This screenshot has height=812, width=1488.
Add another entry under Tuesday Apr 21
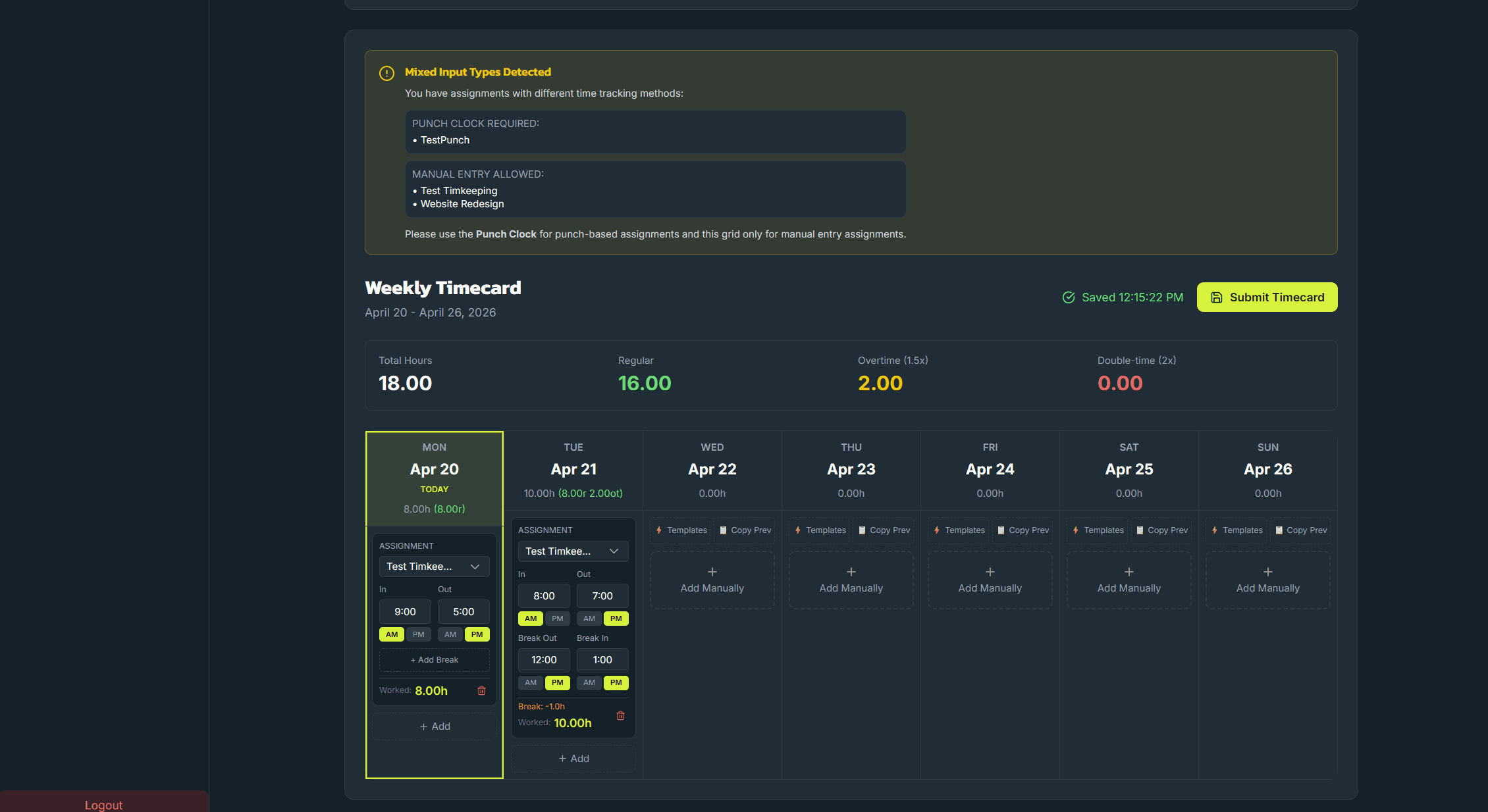573,759
